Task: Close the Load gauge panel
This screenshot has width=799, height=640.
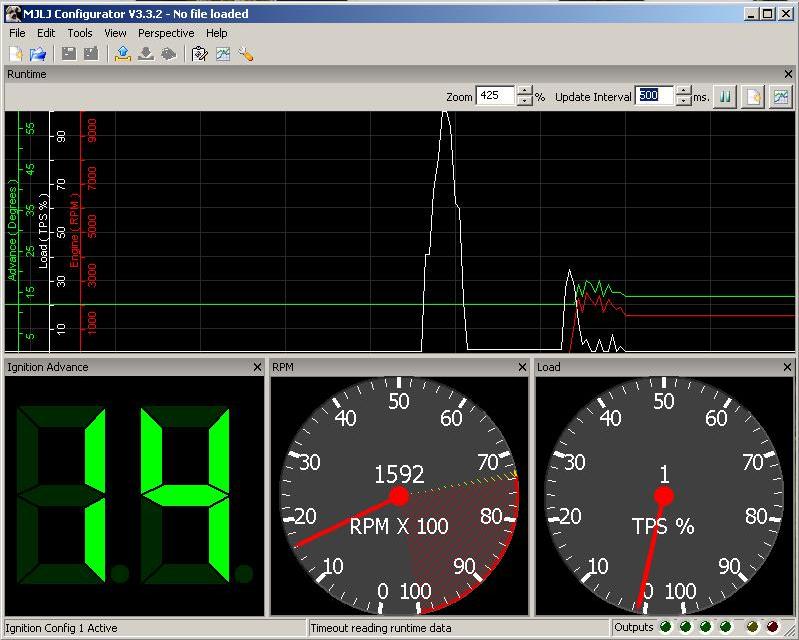Action: tap(787, 367)
